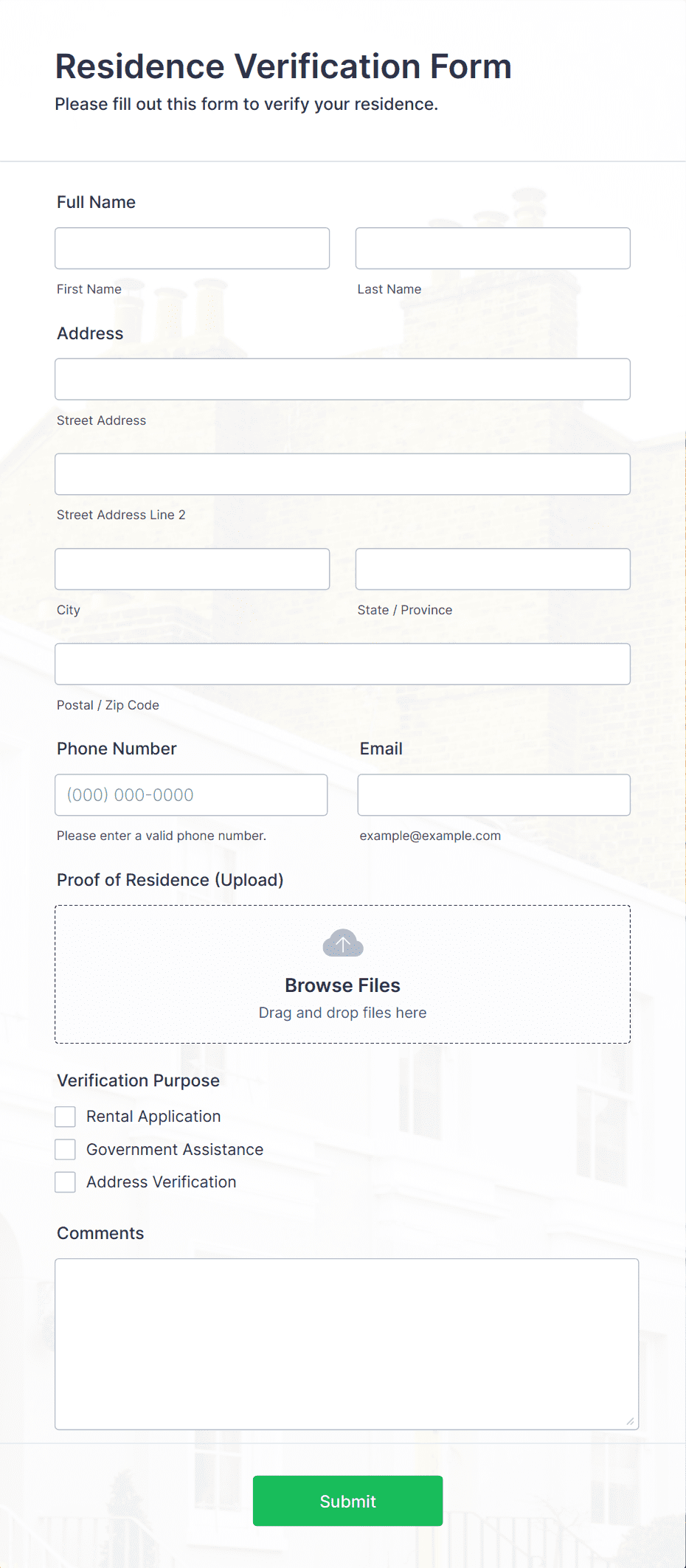Viewport: 686px width, 1568px height.
Task: Click the Last Name input field
Action: (492, 248)
